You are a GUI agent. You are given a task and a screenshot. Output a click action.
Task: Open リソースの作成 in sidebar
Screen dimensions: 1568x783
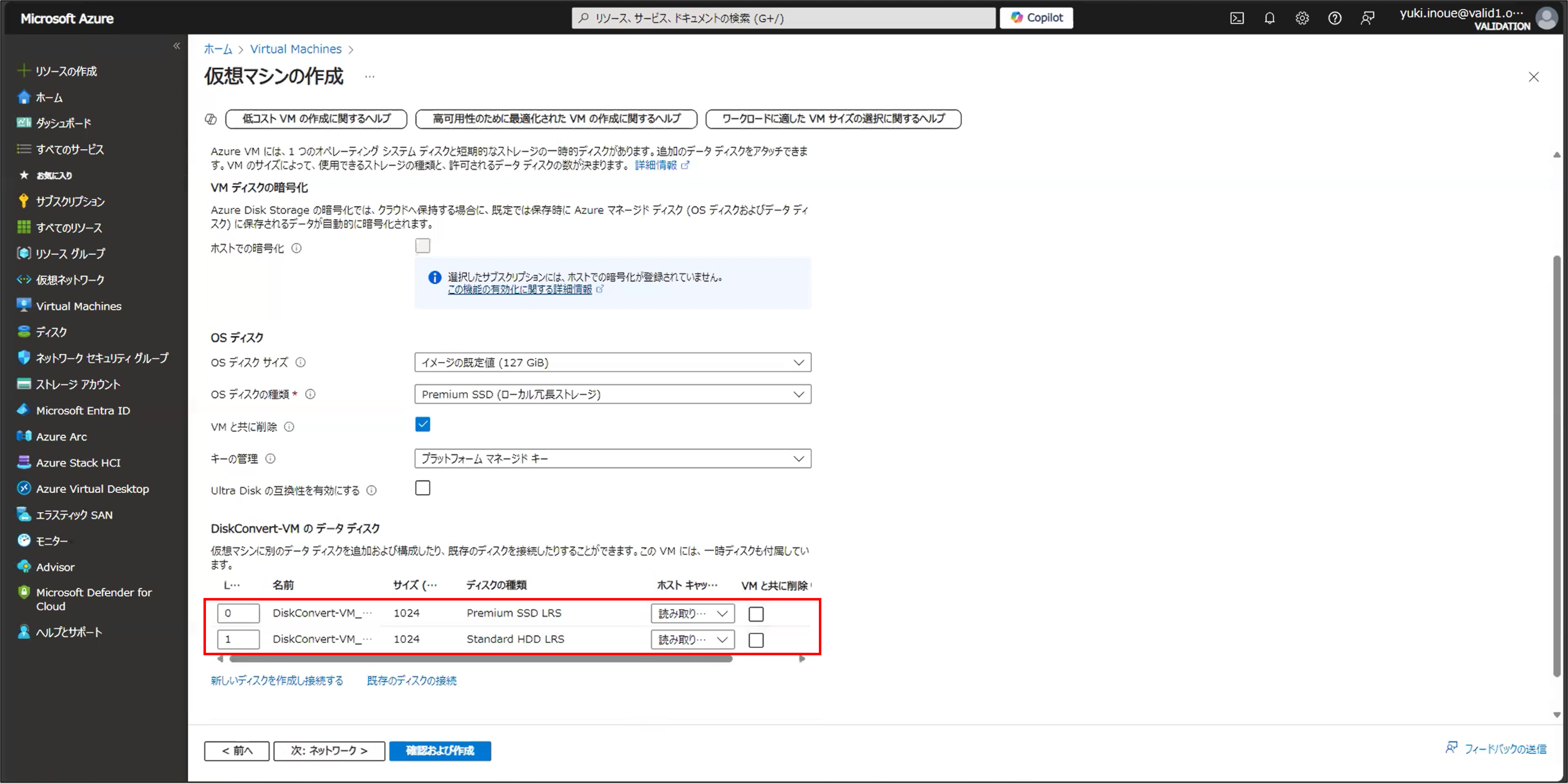tap(66, 71)
